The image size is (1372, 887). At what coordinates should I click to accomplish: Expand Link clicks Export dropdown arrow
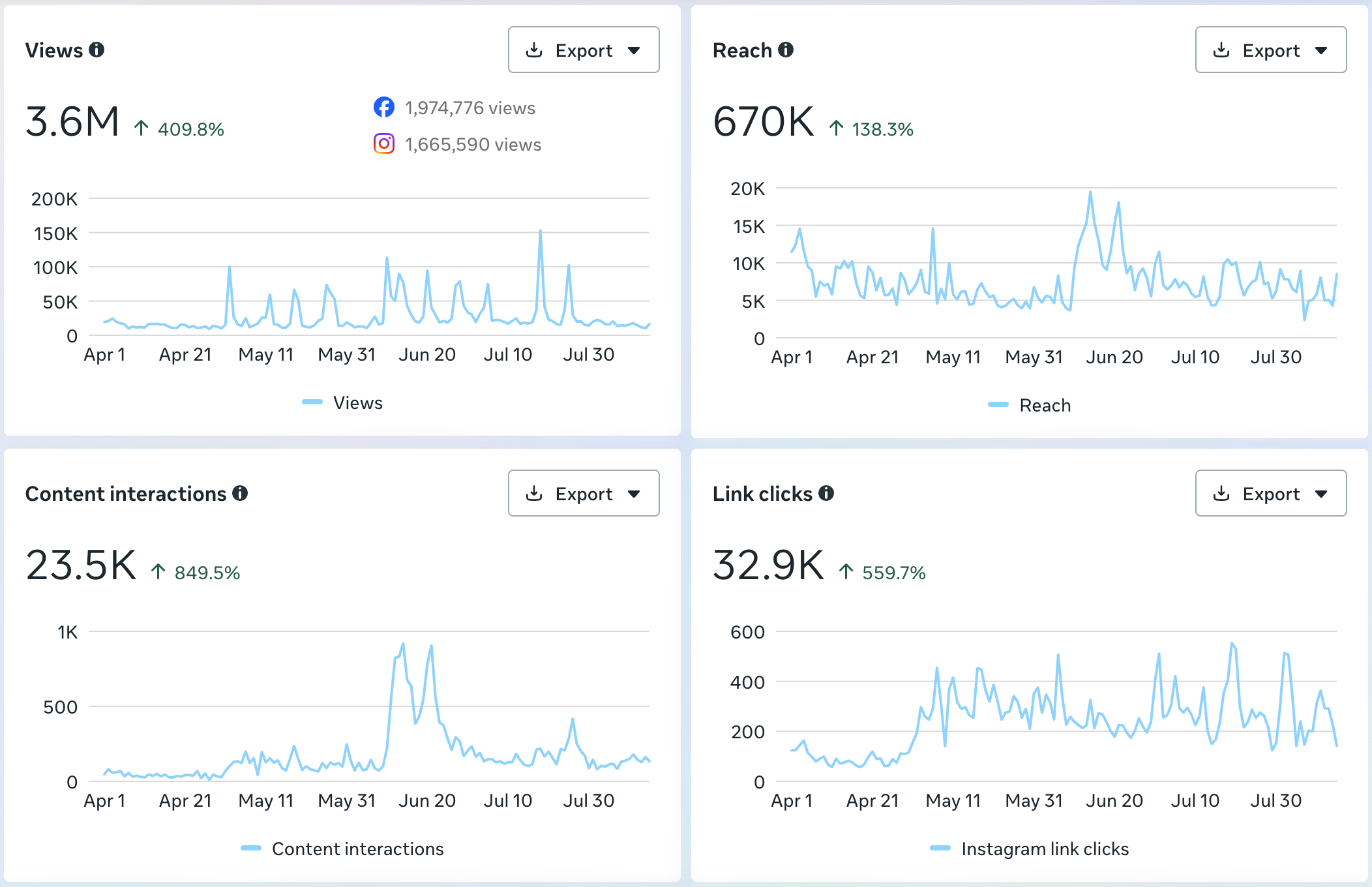click(1321, 494)
